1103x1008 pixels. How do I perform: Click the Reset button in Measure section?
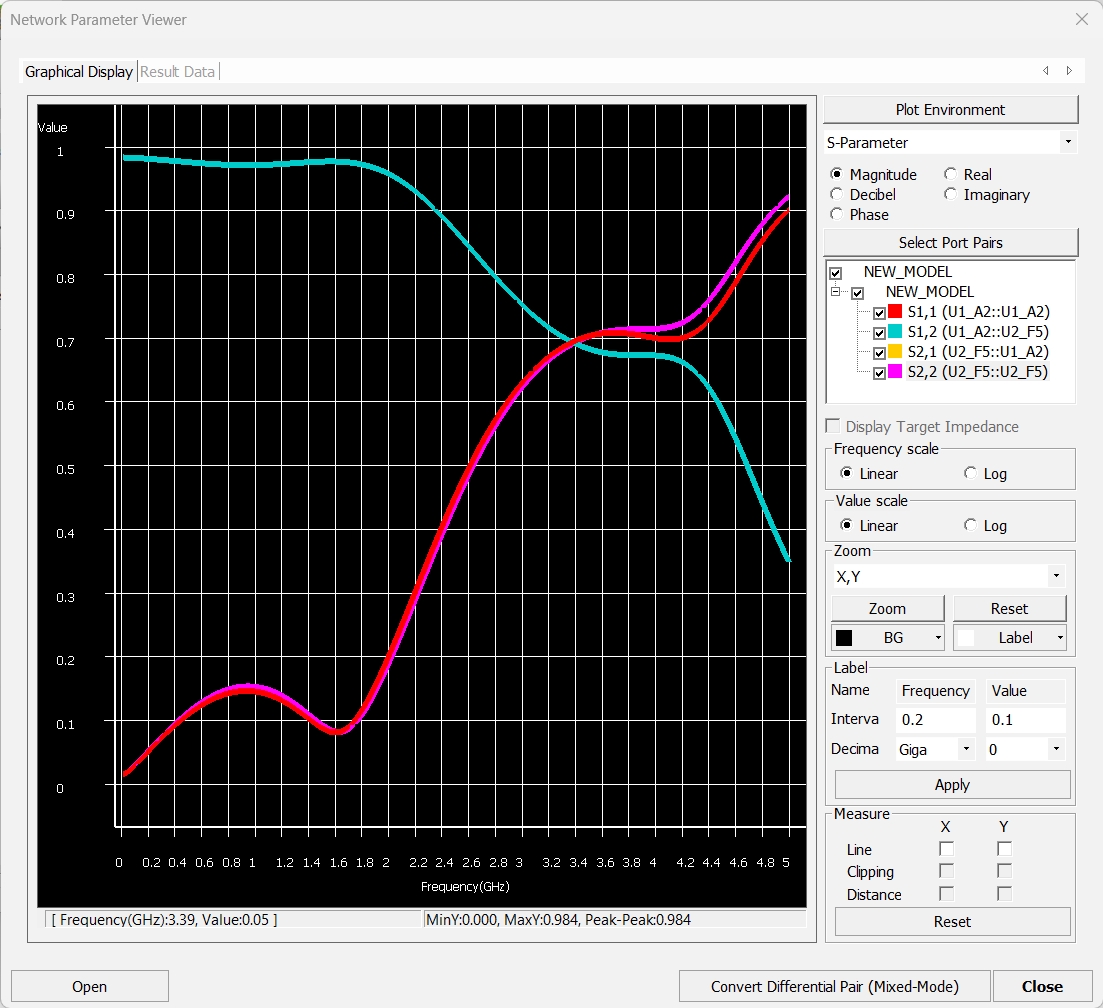(x=952, y=921)
